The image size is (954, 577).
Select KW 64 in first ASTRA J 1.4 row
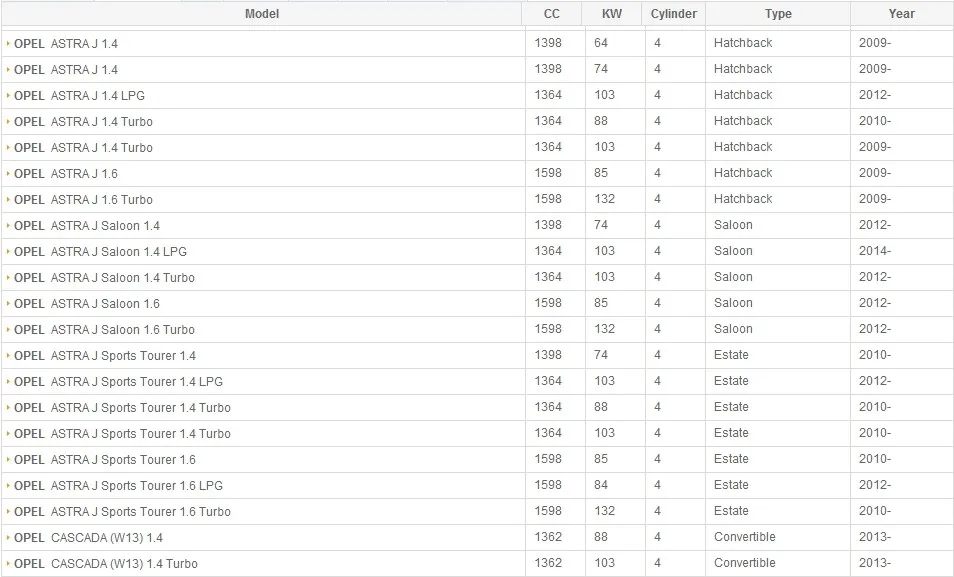coord(601,43)
